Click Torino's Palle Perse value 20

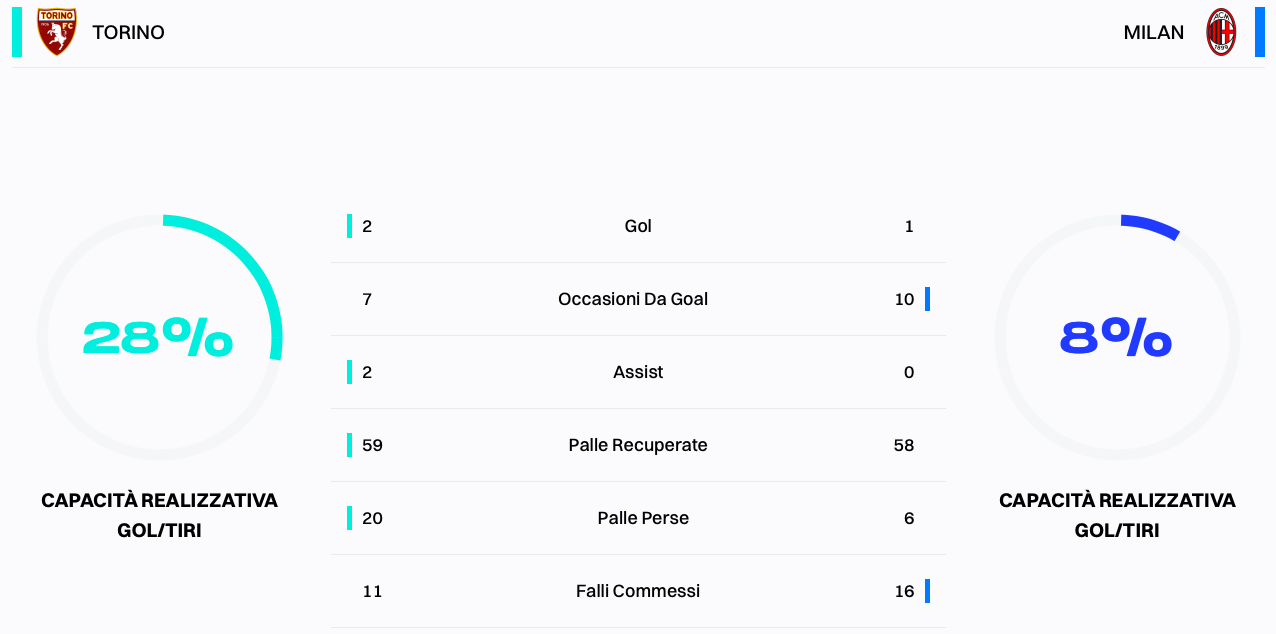(x=372, y=518)
